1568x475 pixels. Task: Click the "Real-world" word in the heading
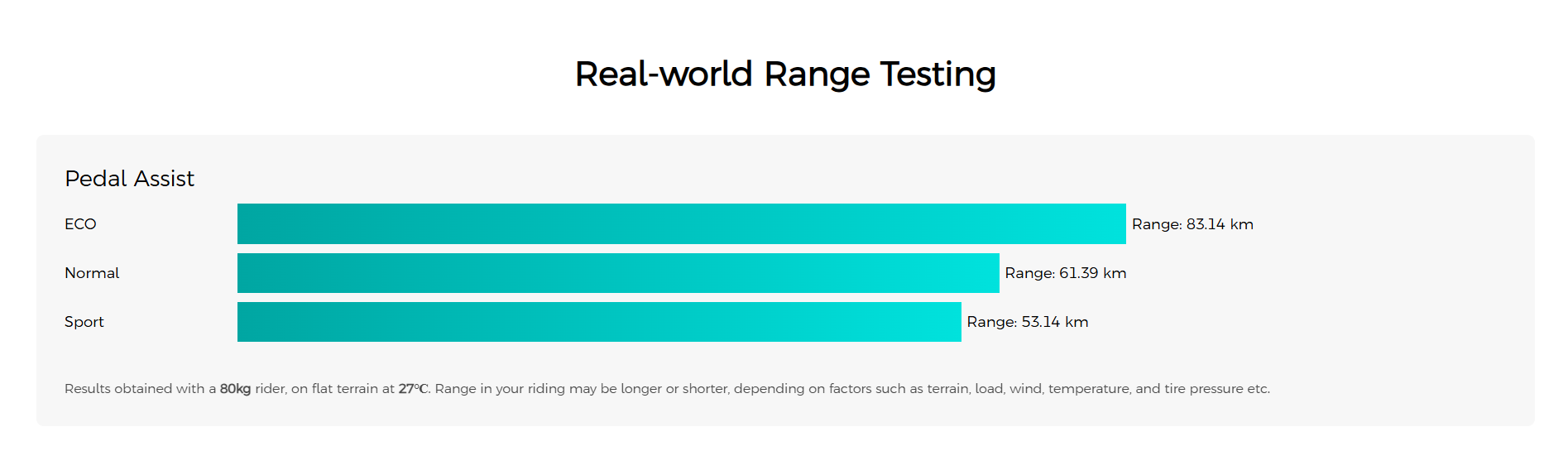coord(664,74)
